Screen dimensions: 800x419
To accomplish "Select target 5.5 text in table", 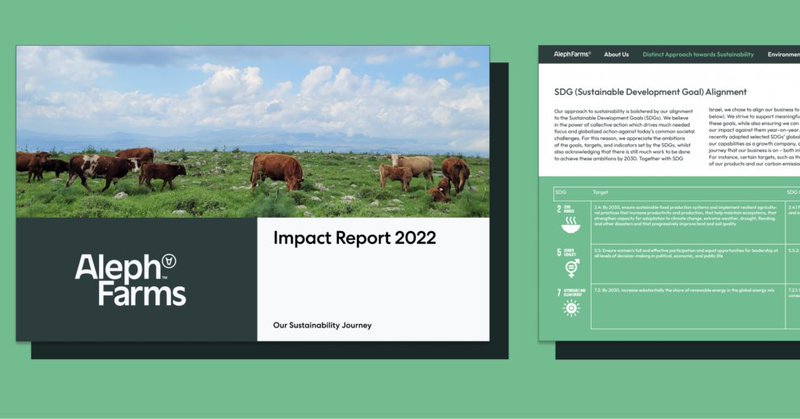I will (686, 253).
